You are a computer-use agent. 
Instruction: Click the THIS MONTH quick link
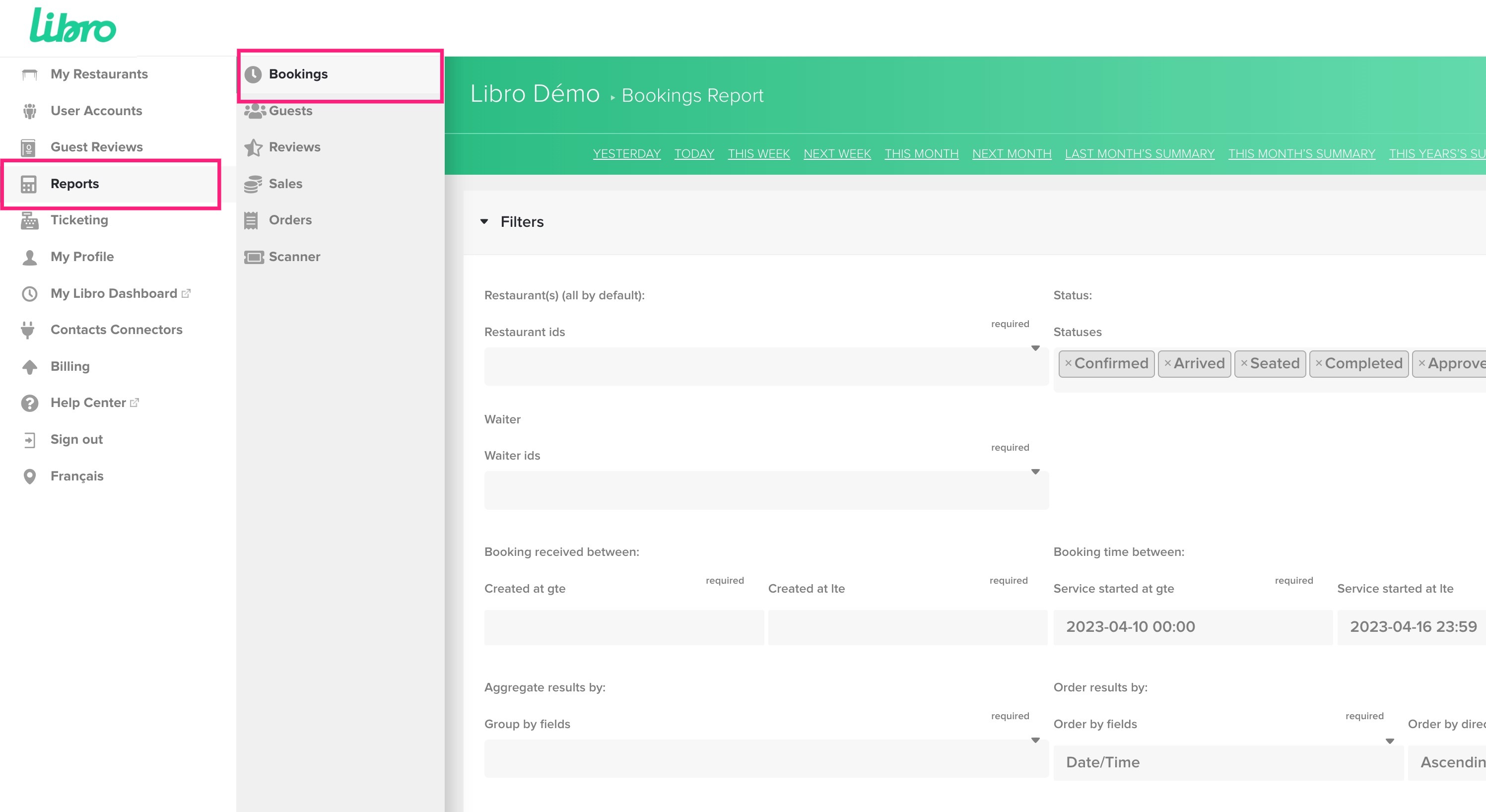click(x=921, y=154)
